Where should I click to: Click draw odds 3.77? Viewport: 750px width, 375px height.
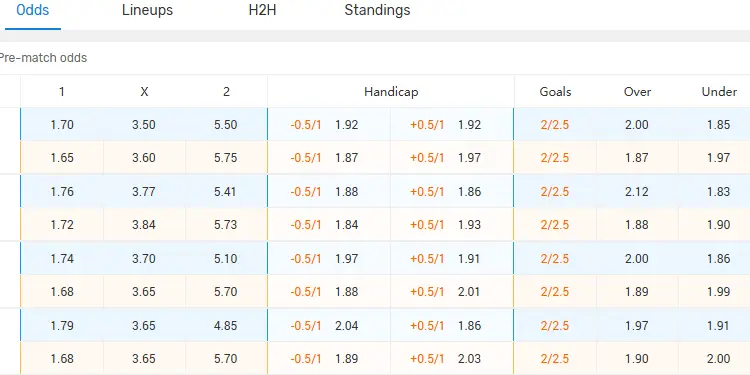pyautogui.click(x=144, y=192)
